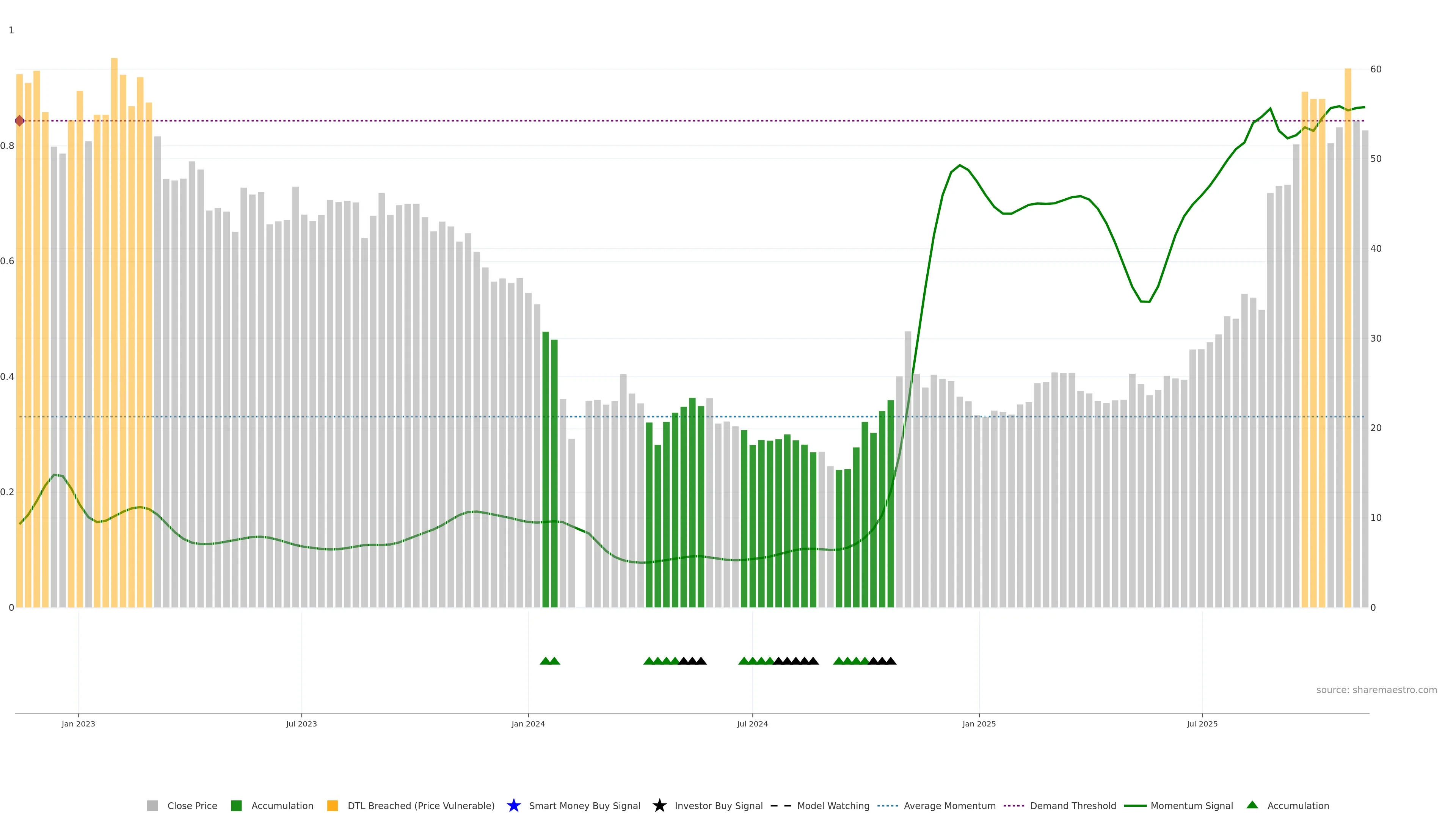1456x819 pixels.
Task: Click the 60 tick on right price axis
Action: click(1376, 69)
